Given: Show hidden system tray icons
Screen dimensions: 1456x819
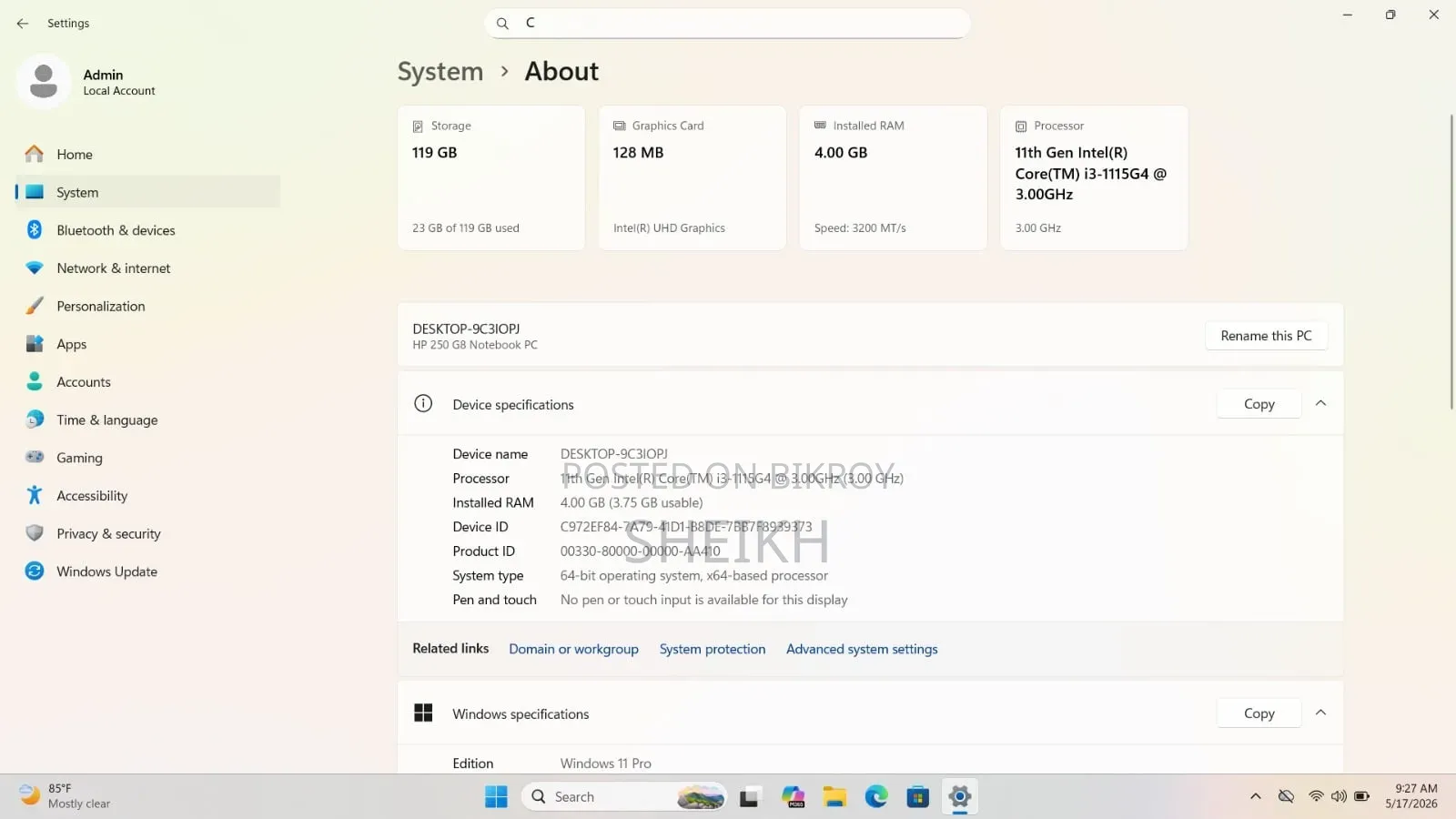Looking at the screenshot, I should tap(1256, 796).
